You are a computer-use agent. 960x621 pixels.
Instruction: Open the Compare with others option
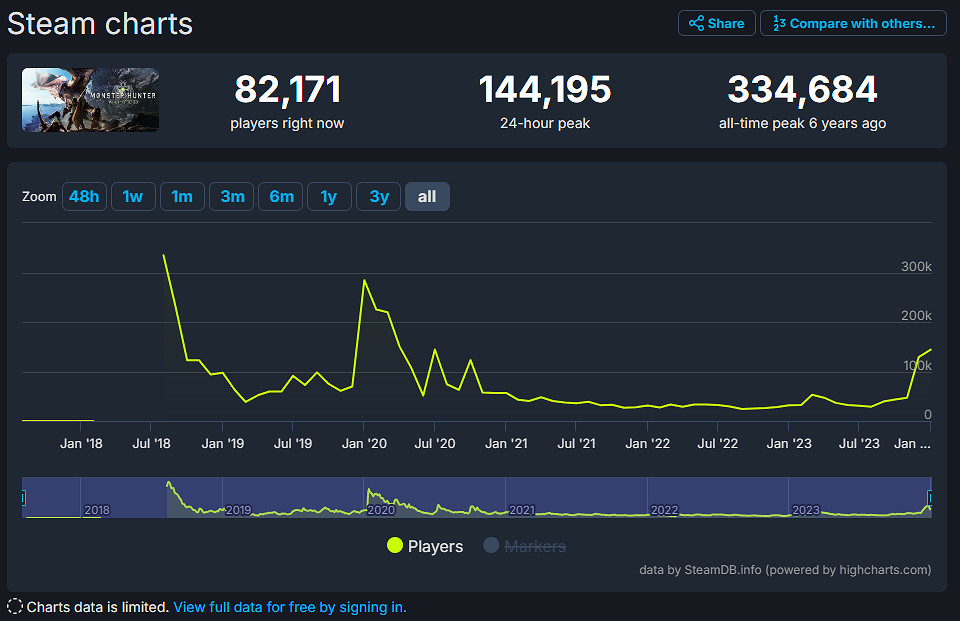coord(853,23)
